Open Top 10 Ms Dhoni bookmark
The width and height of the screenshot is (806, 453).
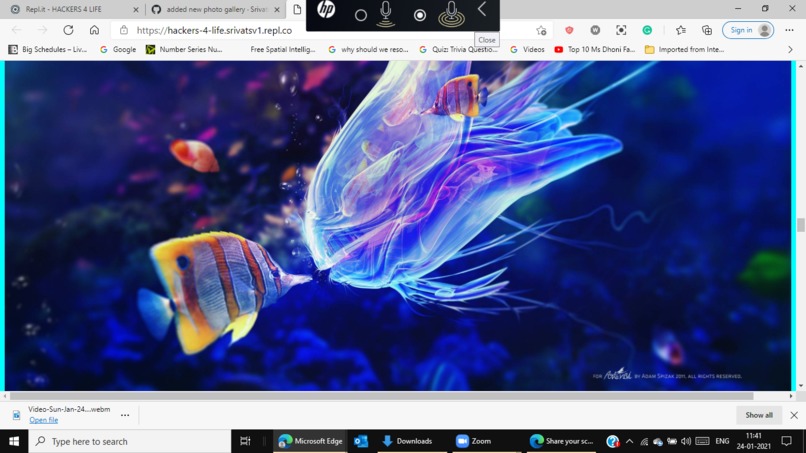pos(595,49)
